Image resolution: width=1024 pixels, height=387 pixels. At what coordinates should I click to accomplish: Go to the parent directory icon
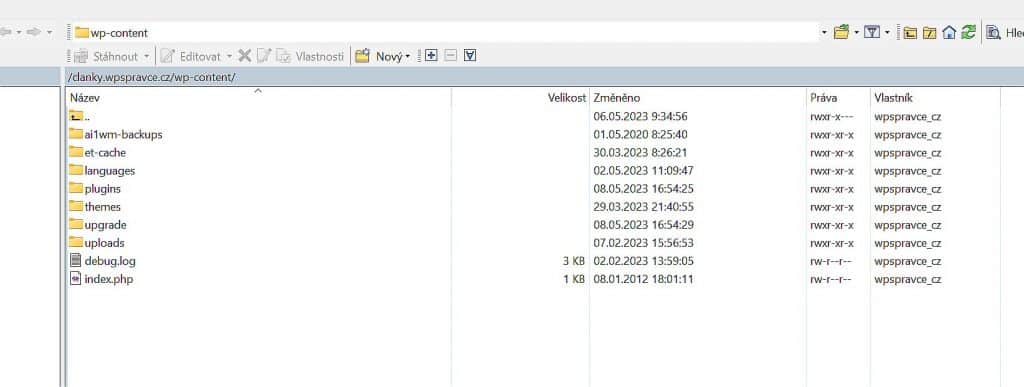tap(910, 32)
